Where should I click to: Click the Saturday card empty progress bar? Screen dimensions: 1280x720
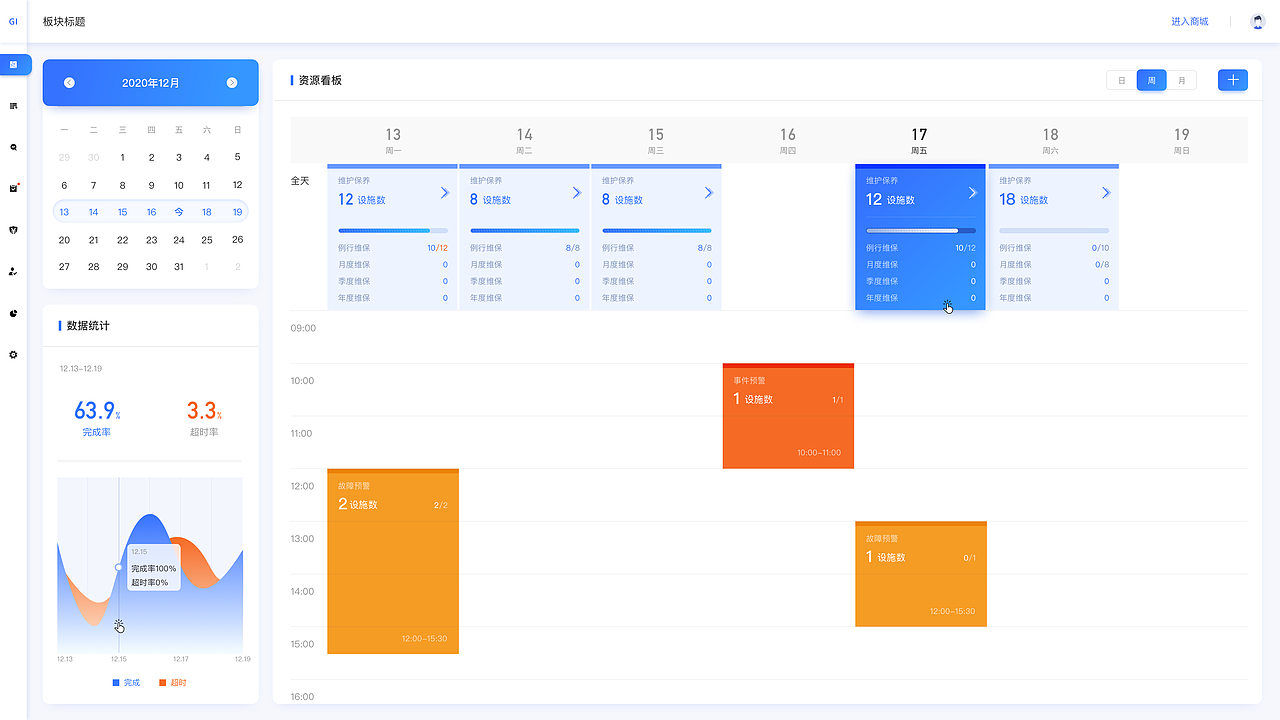1054,230
